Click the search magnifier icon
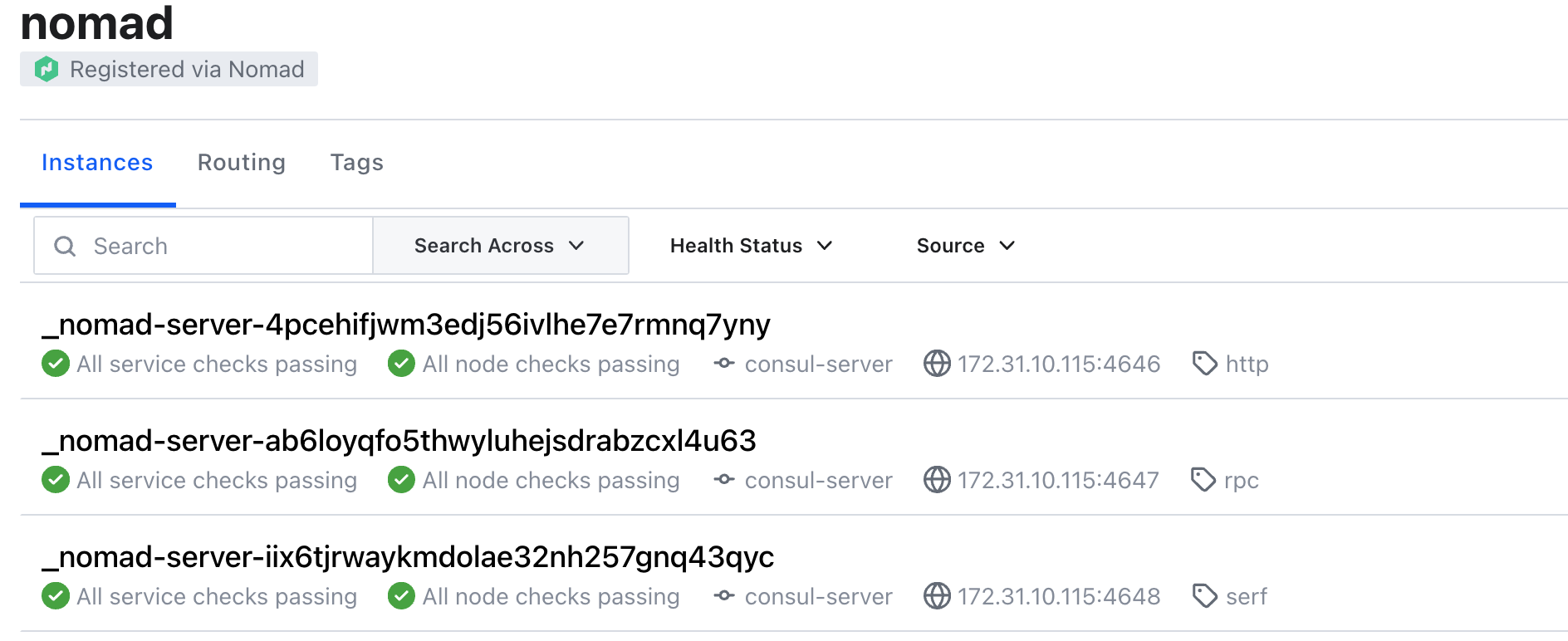 65,246
